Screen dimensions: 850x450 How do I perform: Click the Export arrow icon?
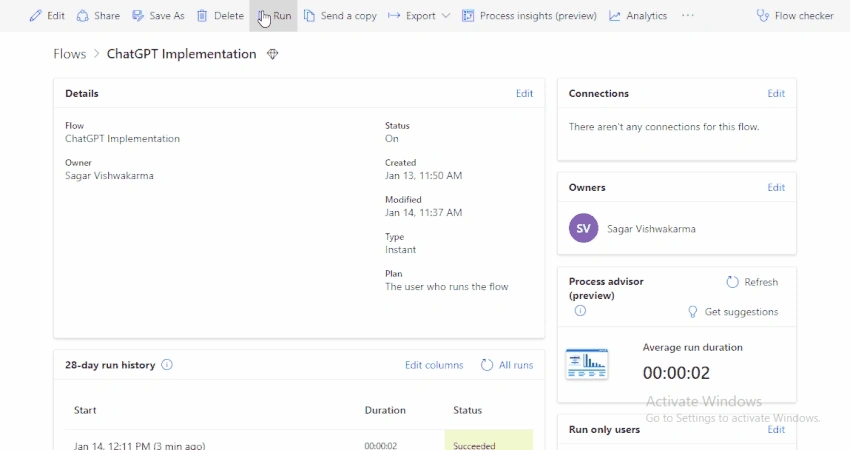(x=394, y=16)
